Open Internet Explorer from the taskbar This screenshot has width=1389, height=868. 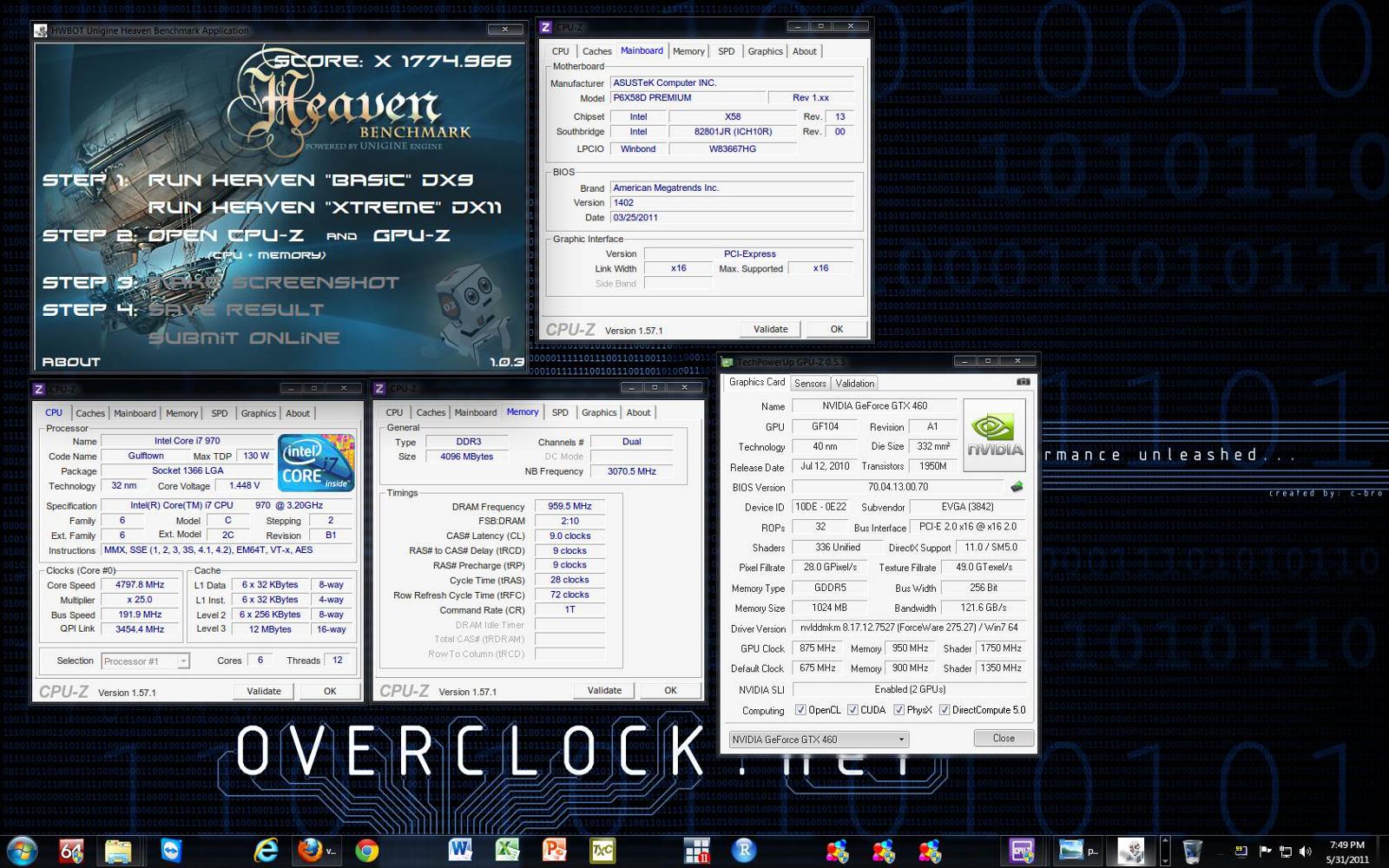[266, 851]
